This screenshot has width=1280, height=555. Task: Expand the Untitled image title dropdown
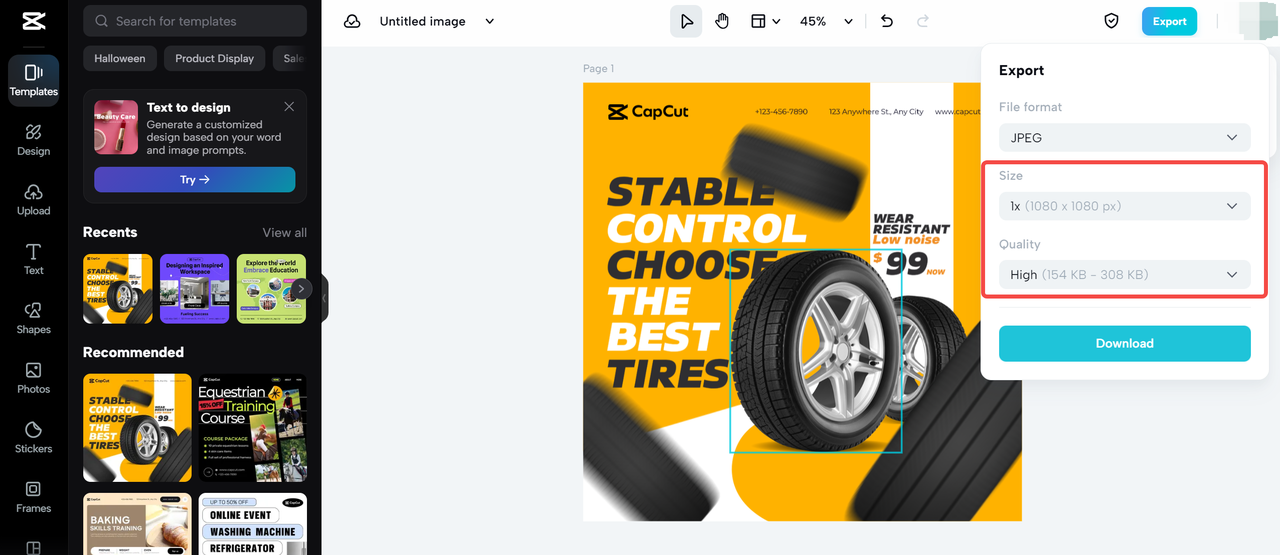click(x=489, y=21)
